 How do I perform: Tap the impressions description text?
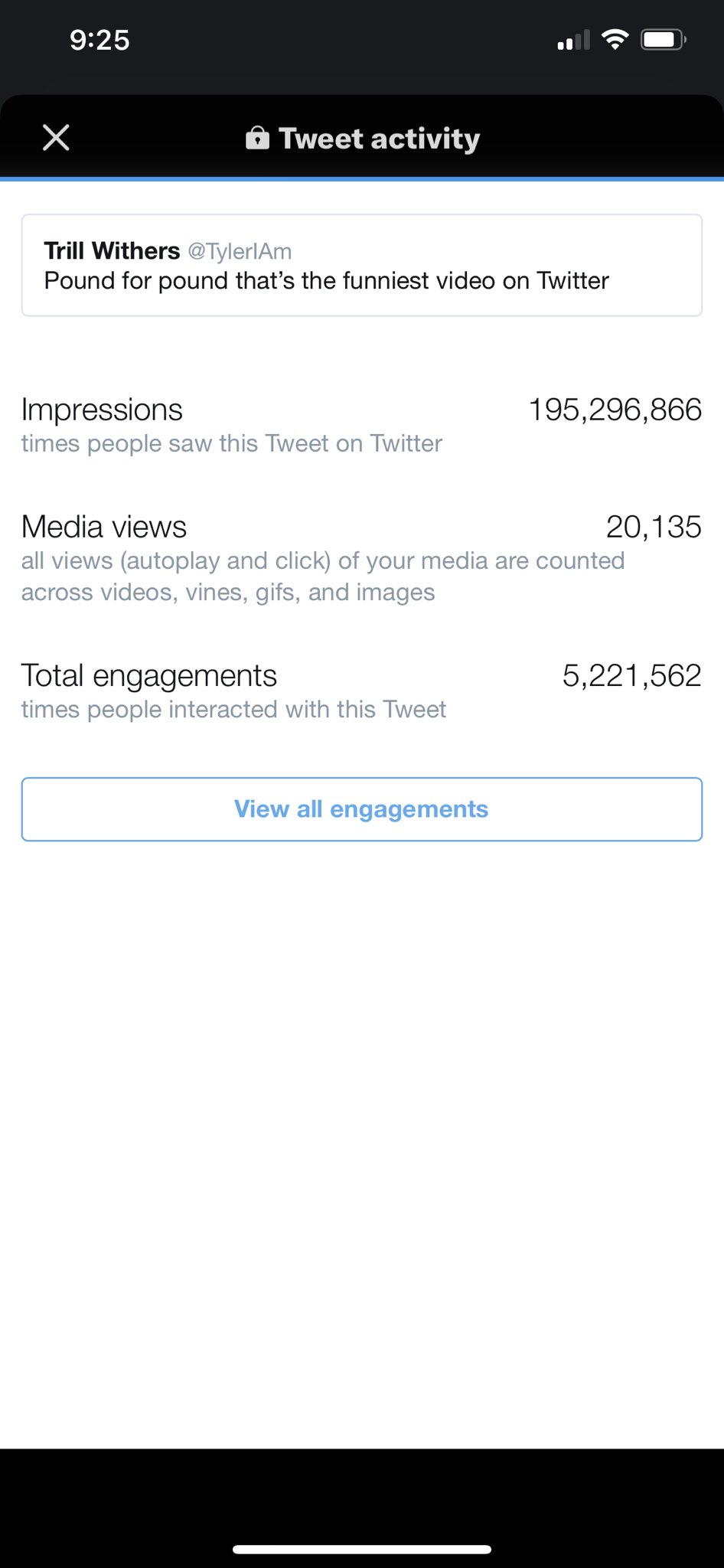232,443
